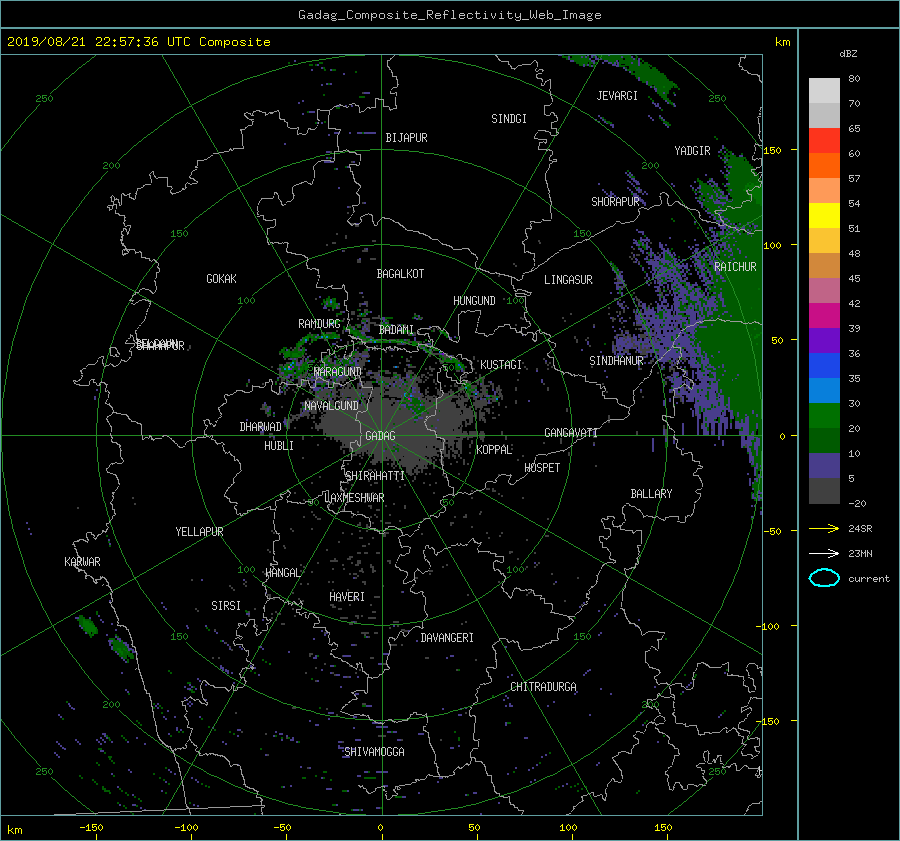Pick the royal blue 35-36 dBZ swatch
The image size is (900, 841).
[824, 366]
